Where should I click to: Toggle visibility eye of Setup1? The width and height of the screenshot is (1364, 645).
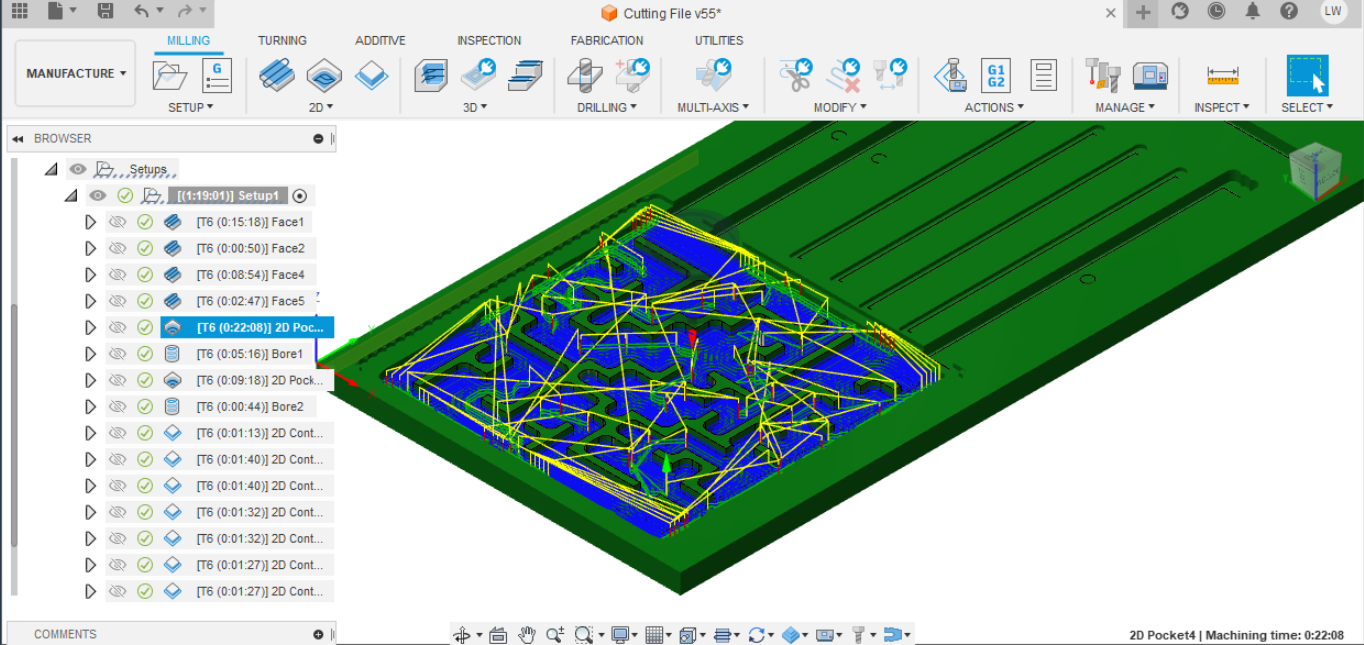(97, 195)
